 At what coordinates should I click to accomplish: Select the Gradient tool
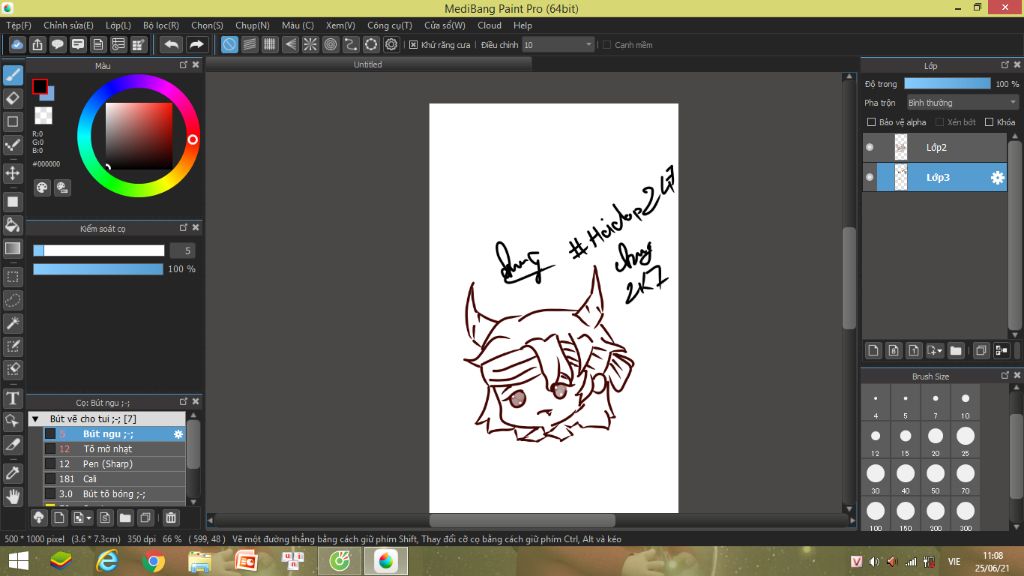pyautogui.click(x=12, y=248)
